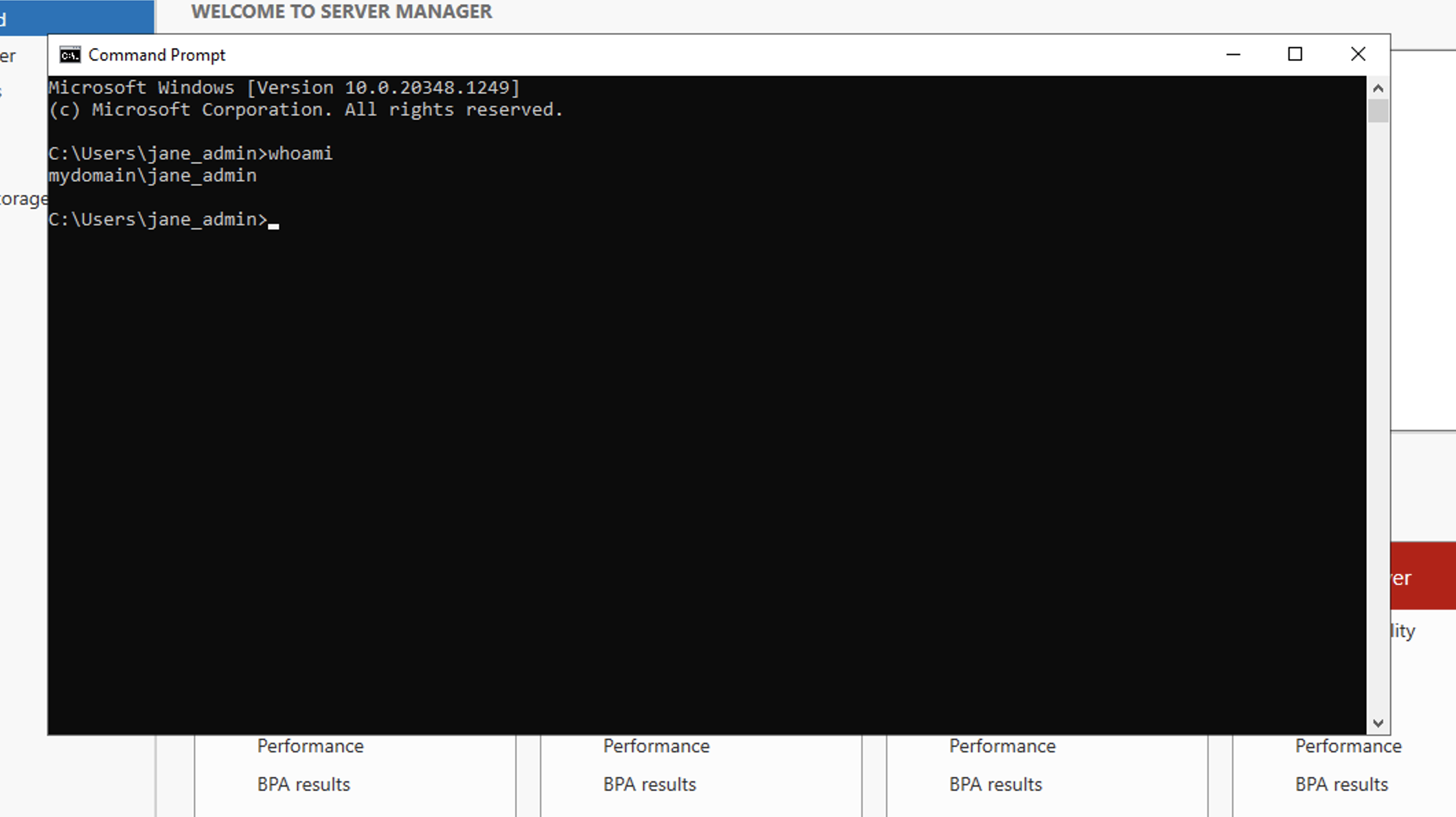Click the 'whoami' command in the console

pyautogui.click(x=300, y=153)
